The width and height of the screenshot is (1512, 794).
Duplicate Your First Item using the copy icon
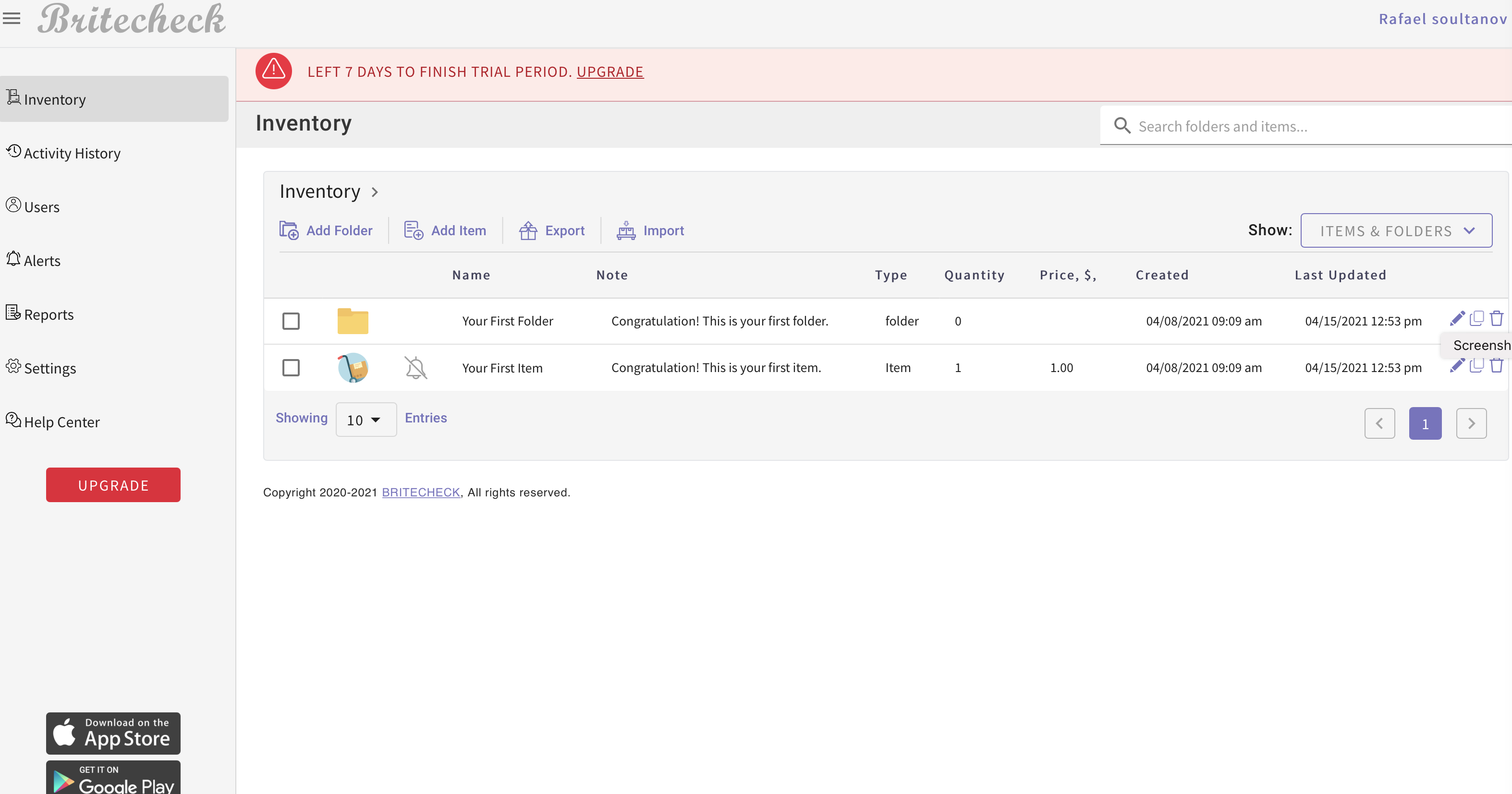click(x=1477, y=365)
